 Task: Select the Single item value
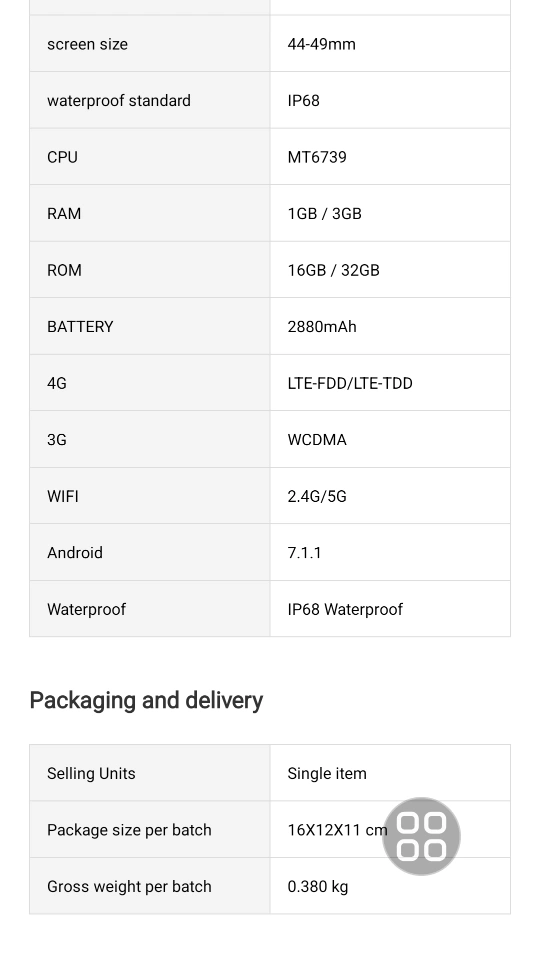327,773
